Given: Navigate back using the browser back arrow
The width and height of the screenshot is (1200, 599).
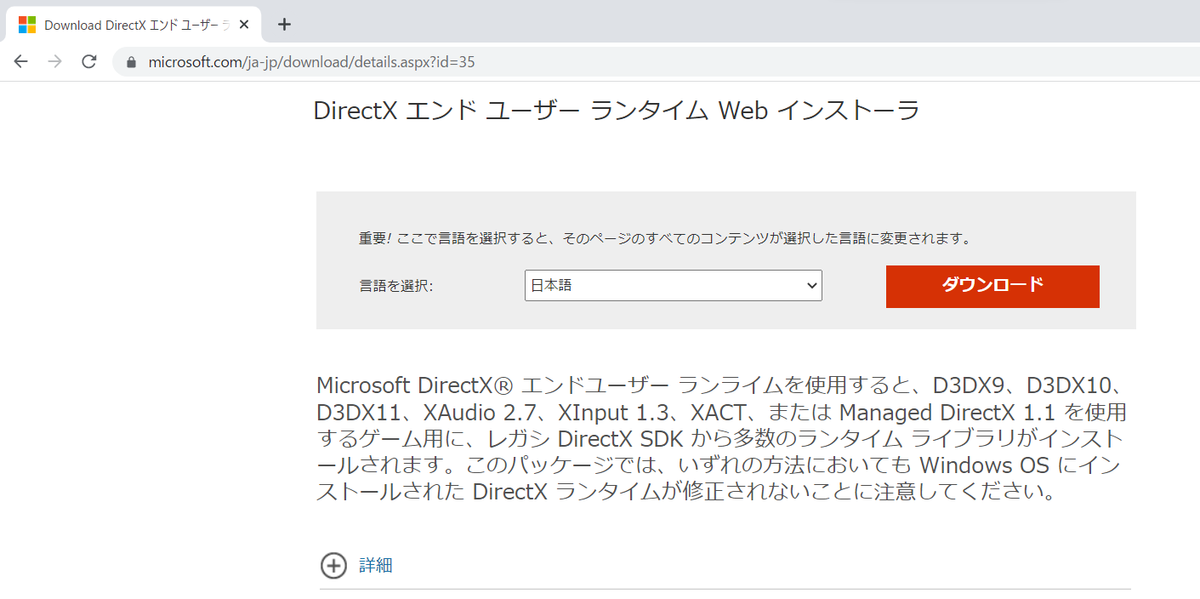Looking at the screenshot, I should click(21, 62).
